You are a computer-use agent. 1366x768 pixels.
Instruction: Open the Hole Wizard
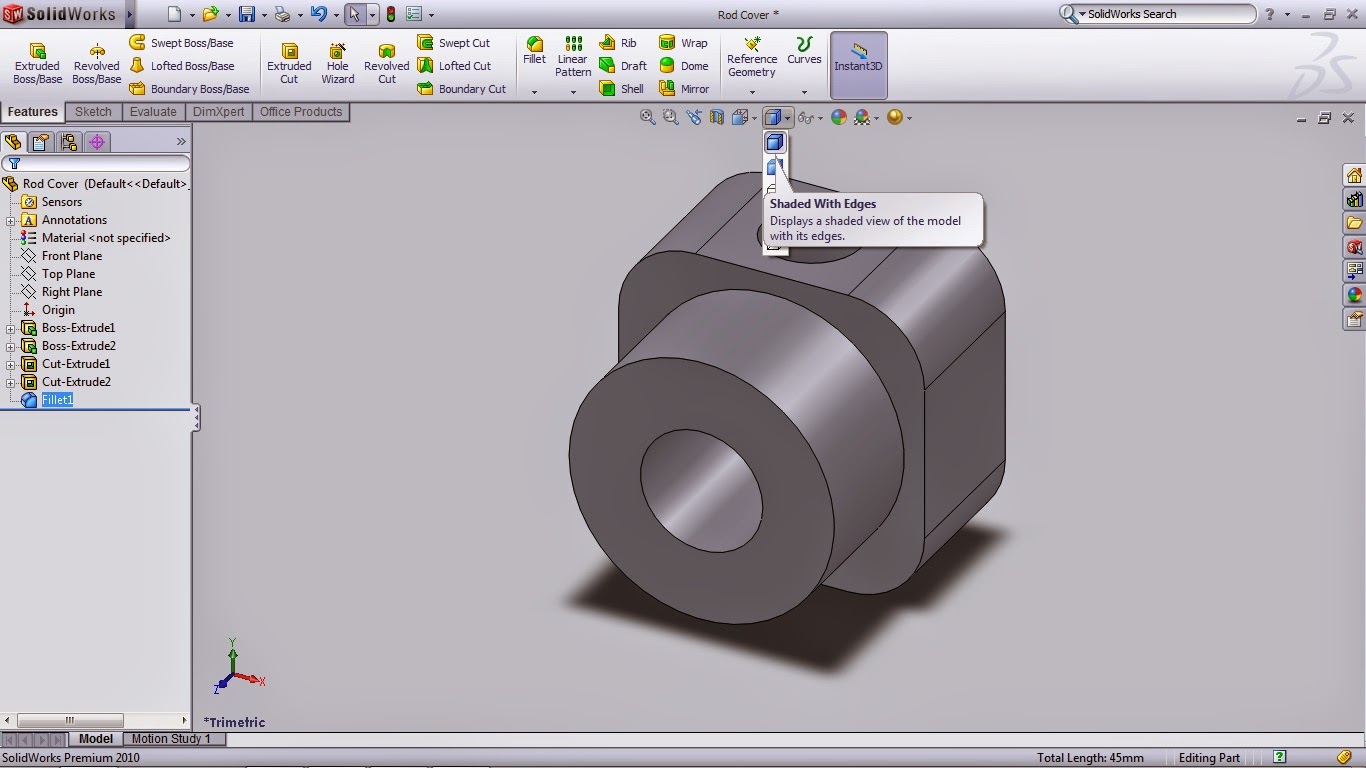338,63
